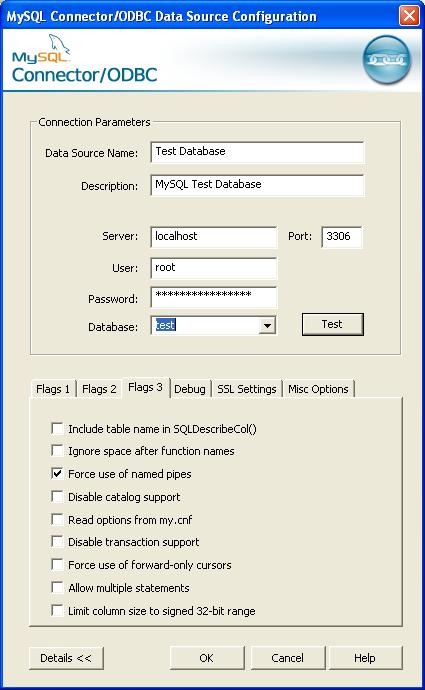
Task: Confirm with the OK button
Action: tap(206, 658)
